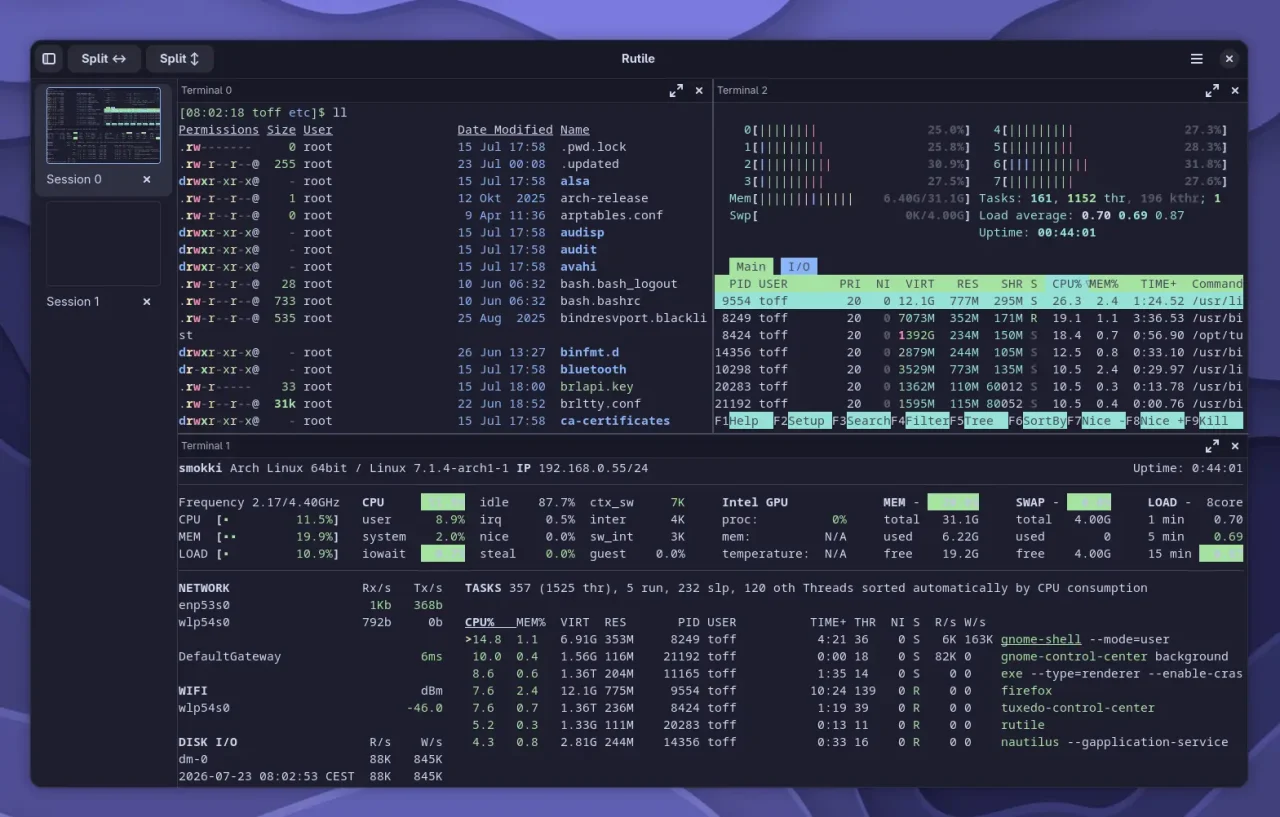Click F7 Nice - in htop
Viewport: 1280px width, 817px height.
(x=1097, y=421)
